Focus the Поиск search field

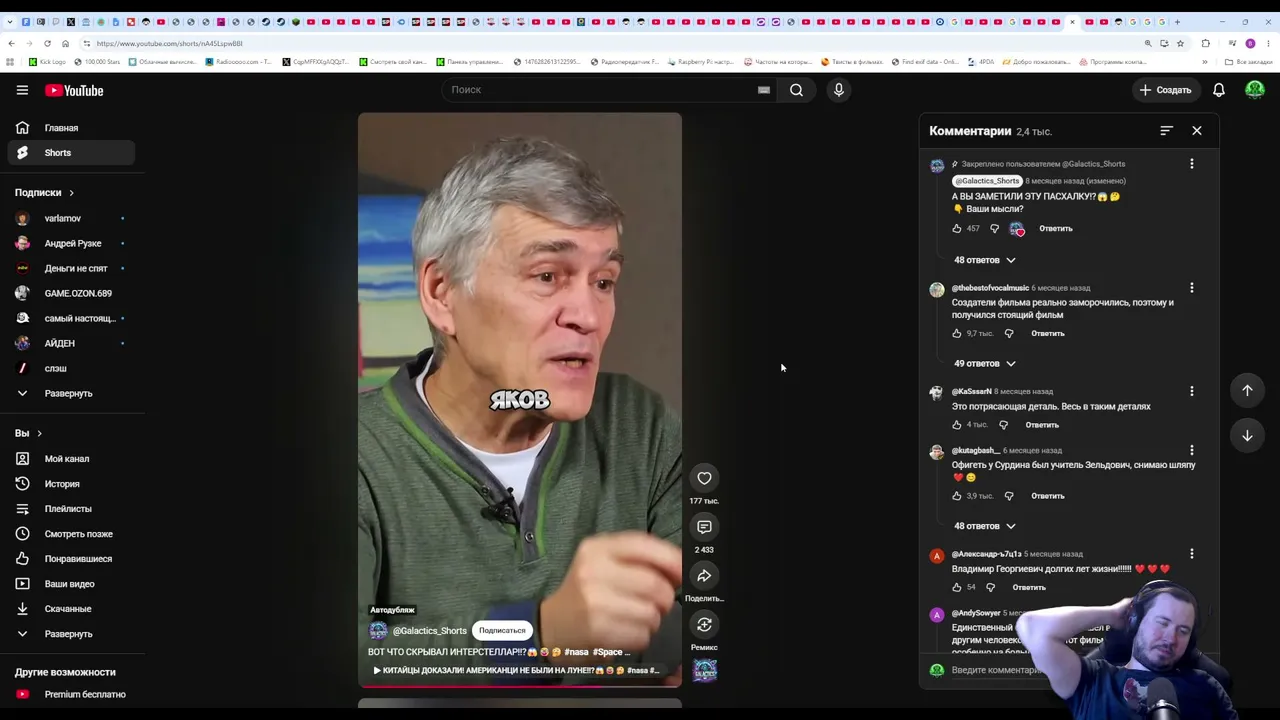pos(600,90)
